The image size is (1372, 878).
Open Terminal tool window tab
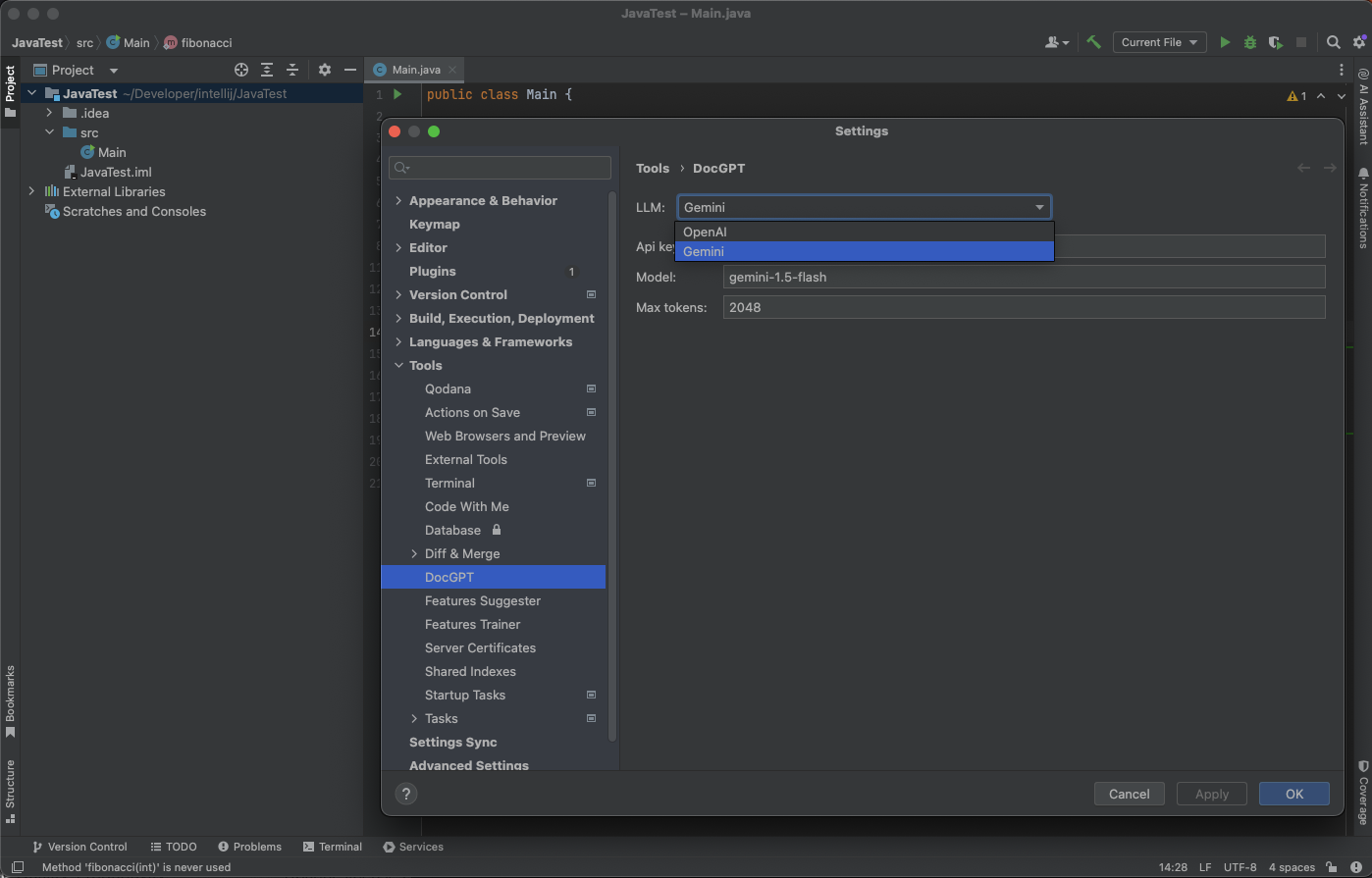[x=333, y=847]
